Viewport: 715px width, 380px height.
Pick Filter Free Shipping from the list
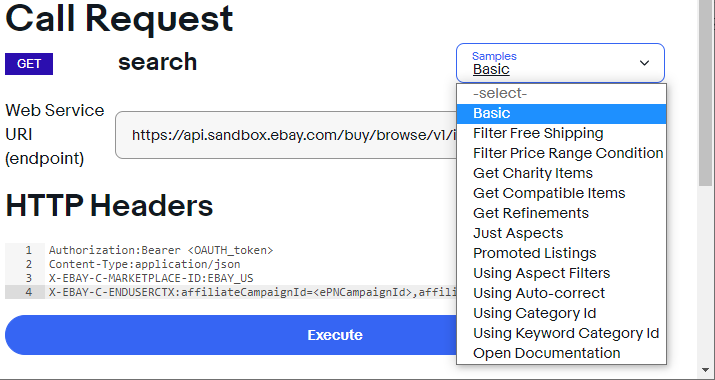[561, 134]
